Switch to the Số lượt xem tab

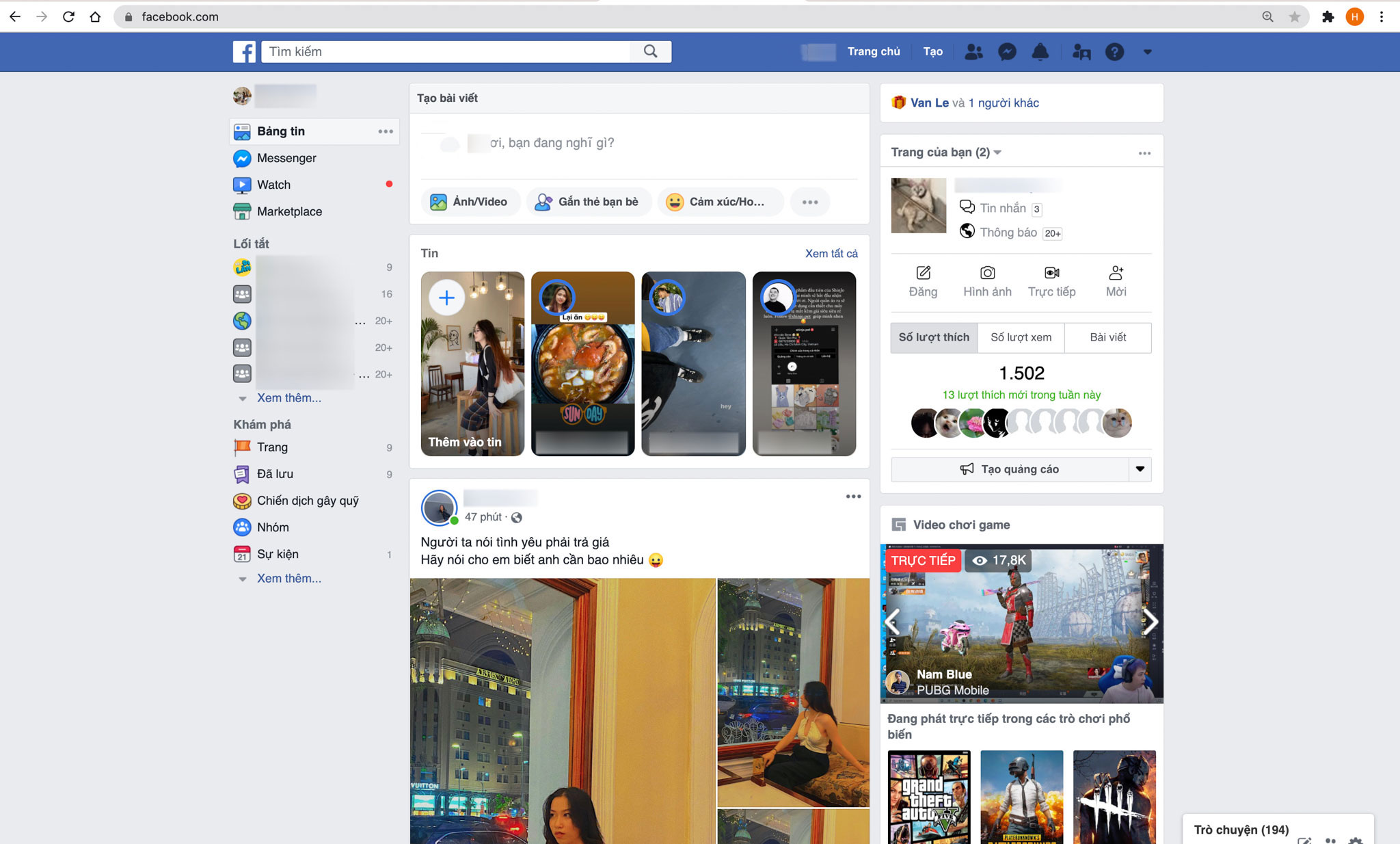click(x=1021, y=337)
